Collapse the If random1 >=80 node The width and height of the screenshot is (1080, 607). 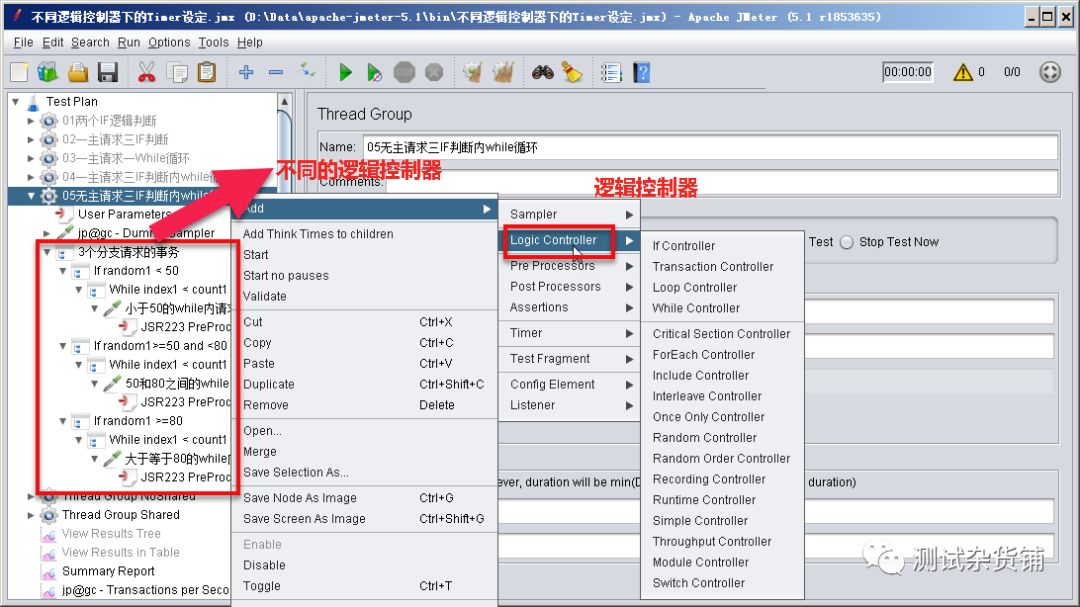pyautogui.click(x=63, y=421)
